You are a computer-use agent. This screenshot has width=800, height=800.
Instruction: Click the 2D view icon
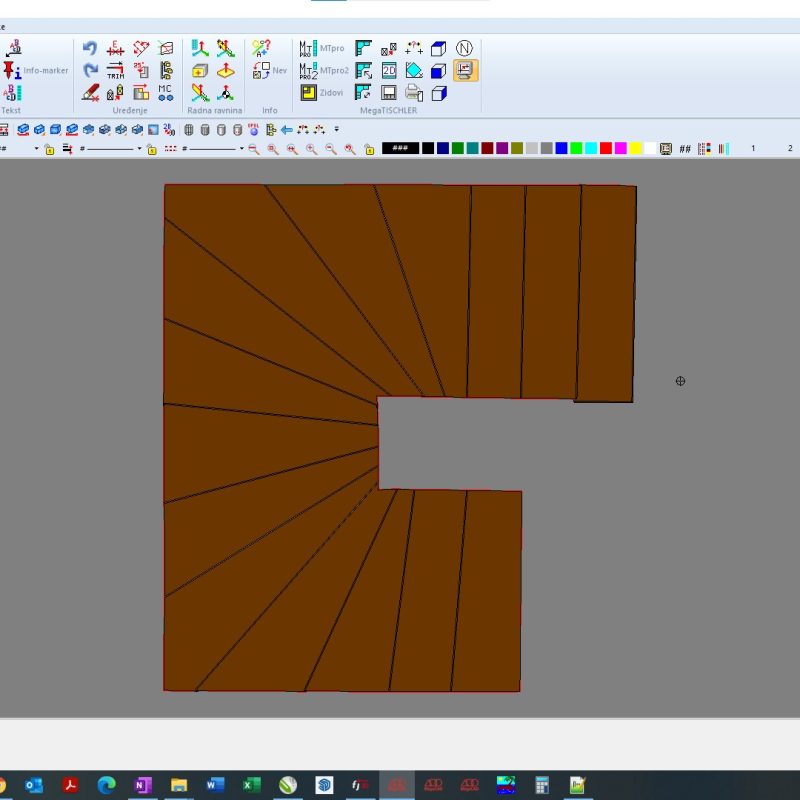[389, 70]
